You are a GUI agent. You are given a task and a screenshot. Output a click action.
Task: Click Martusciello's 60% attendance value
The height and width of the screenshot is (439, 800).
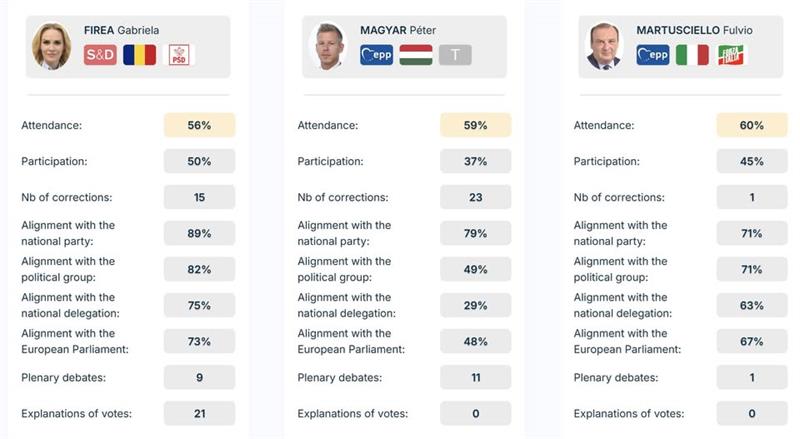point(752,125)
